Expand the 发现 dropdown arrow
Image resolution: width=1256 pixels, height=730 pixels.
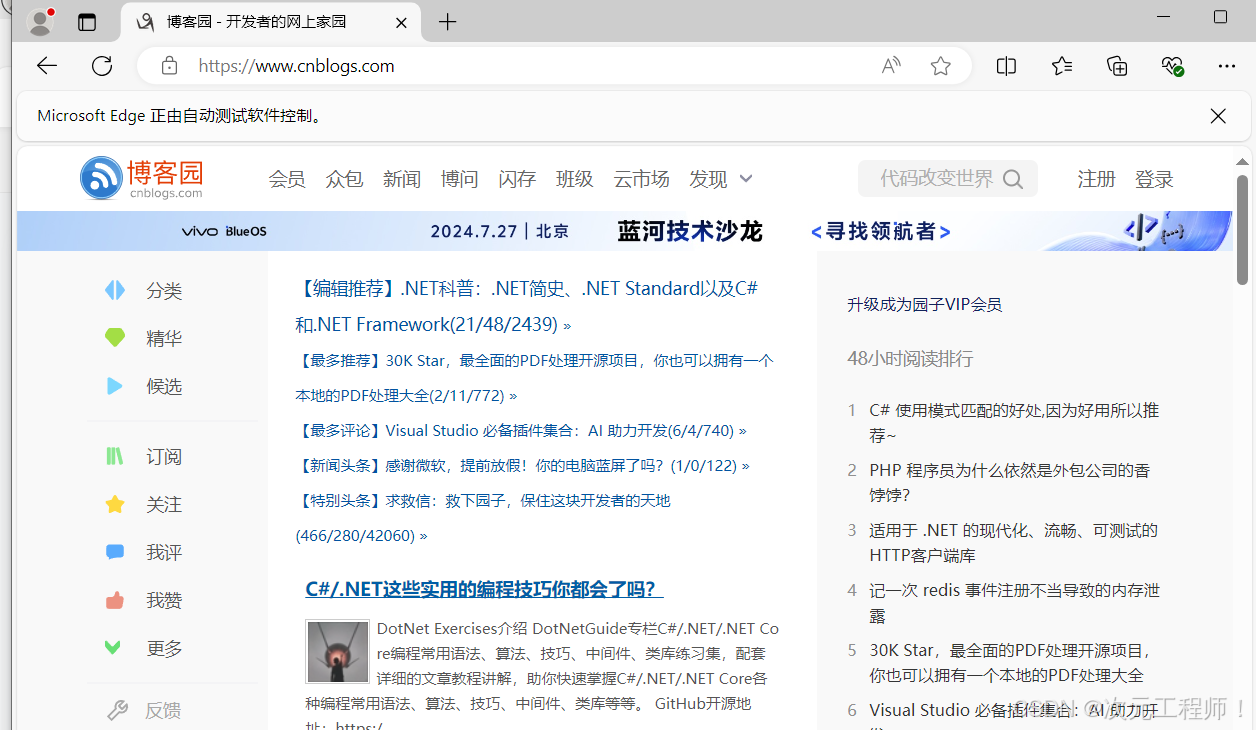[746, 179]
